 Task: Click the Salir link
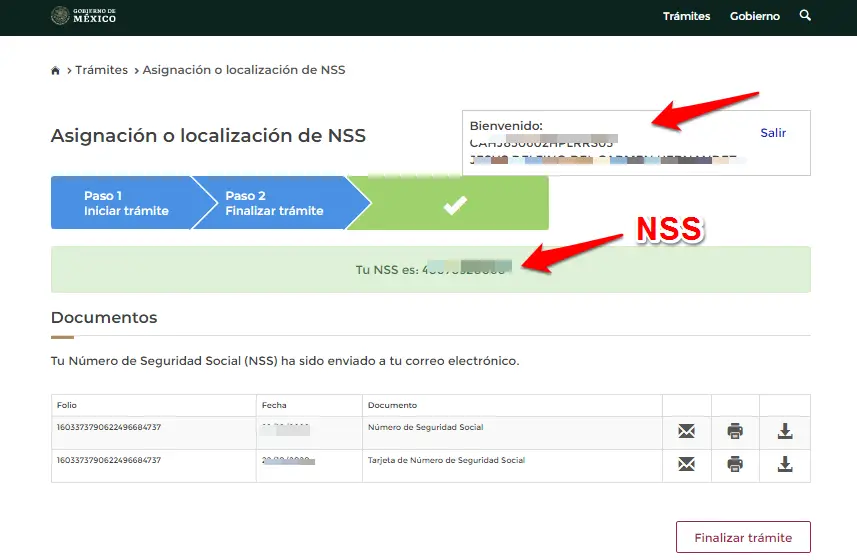pyautogui.click(x=773, y=133)
